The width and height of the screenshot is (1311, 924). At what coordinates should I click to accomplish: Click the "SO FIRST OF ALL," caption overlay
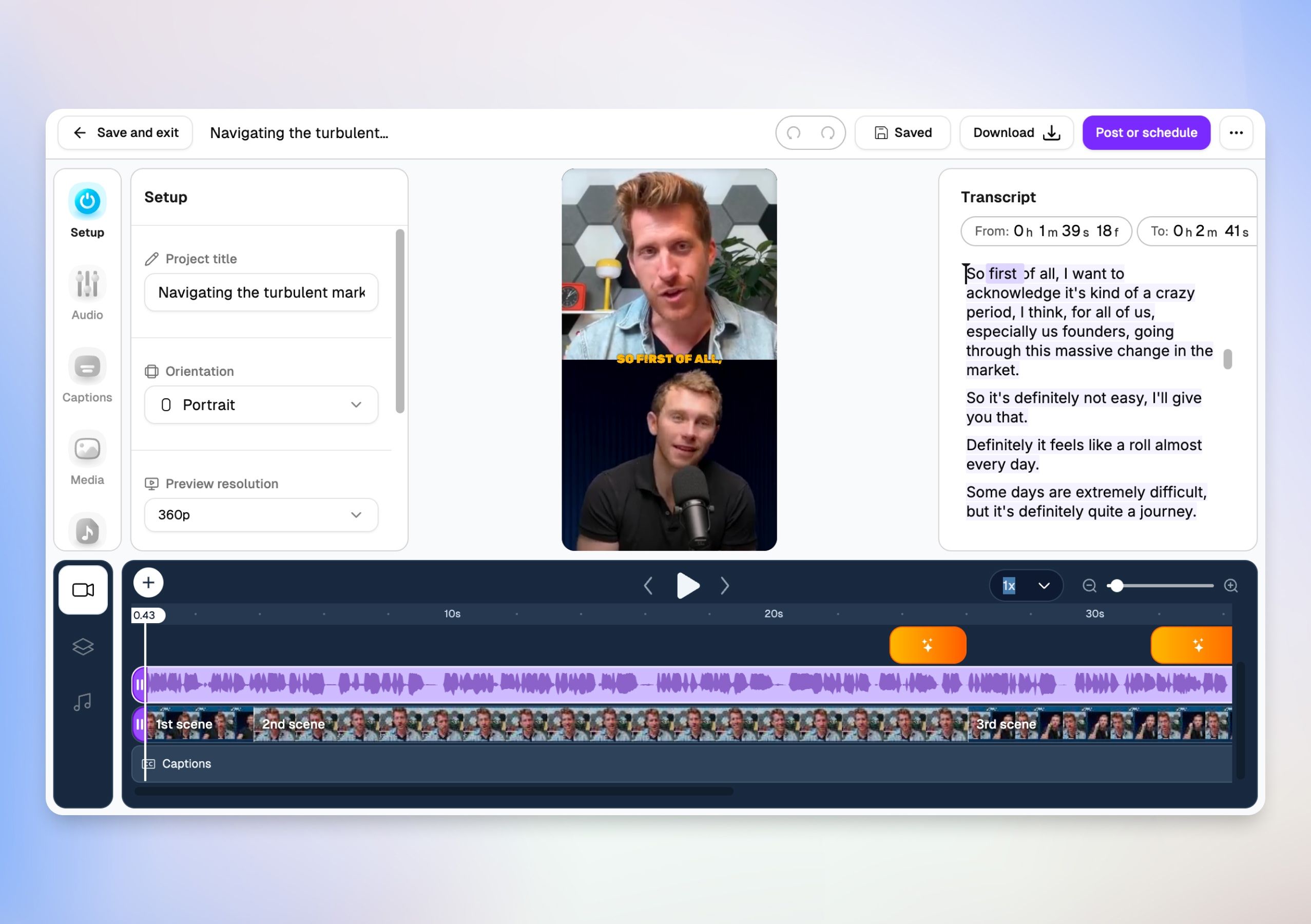pyautogui.click(x=669, y=359)
